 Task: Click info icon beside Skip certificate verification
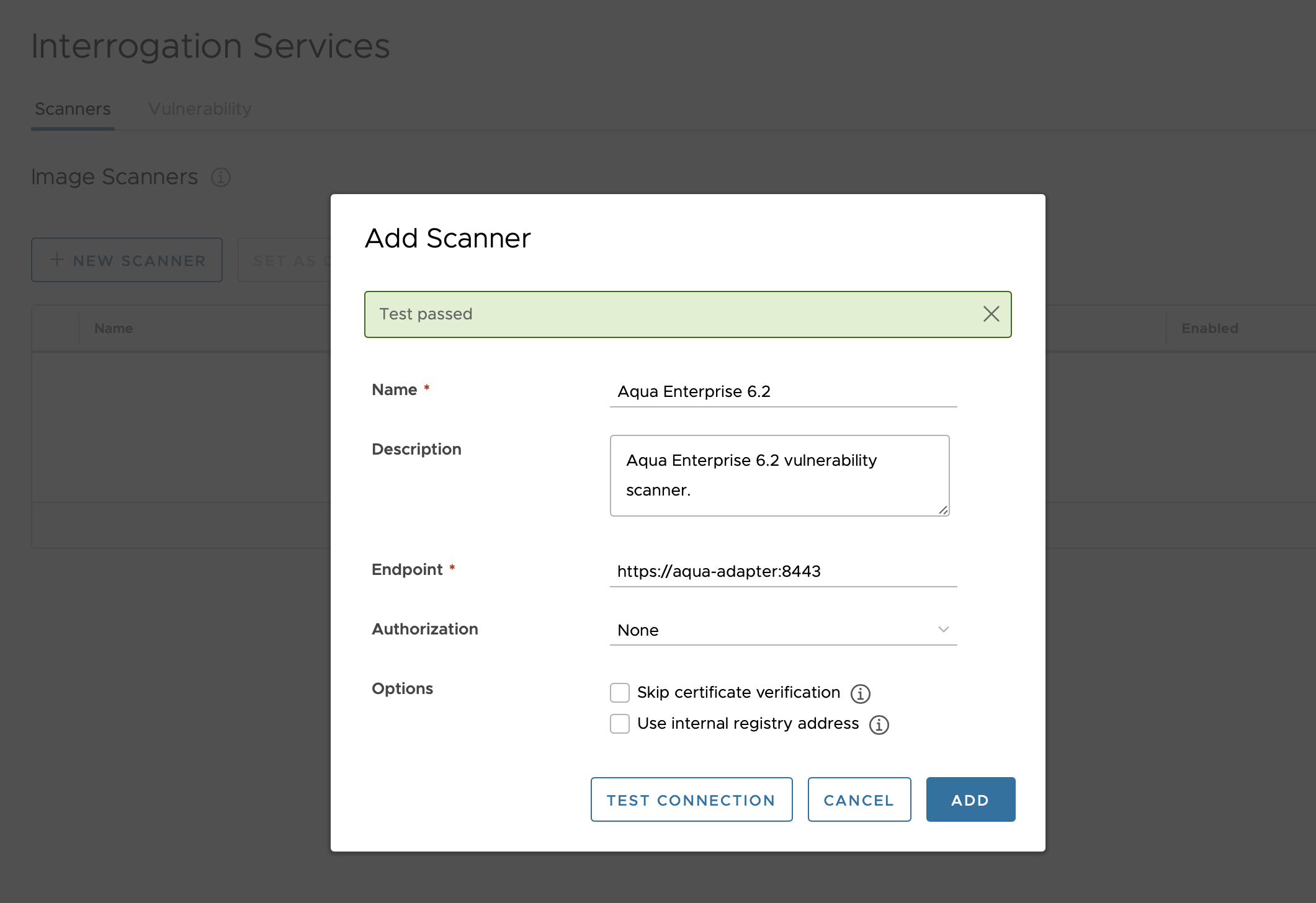[x=860, y=693]
